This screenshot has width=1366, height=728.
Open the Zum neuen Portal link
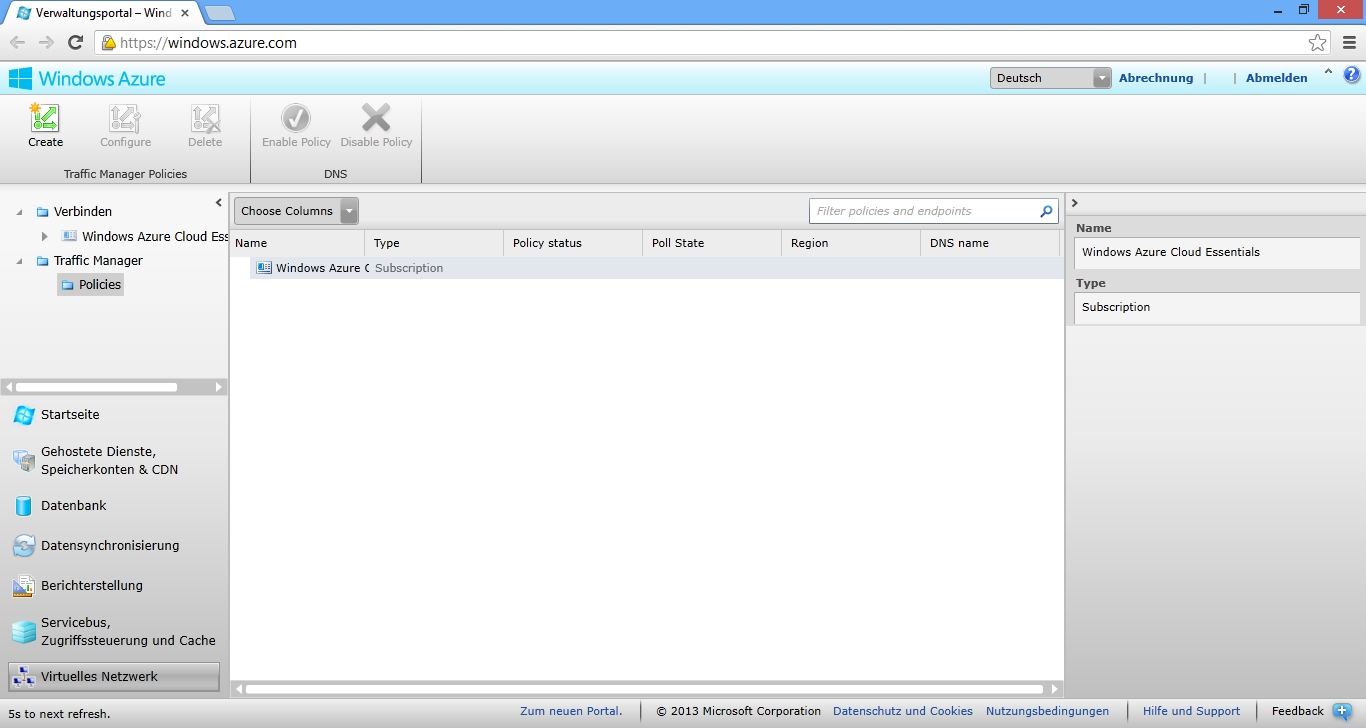(570, 711)
